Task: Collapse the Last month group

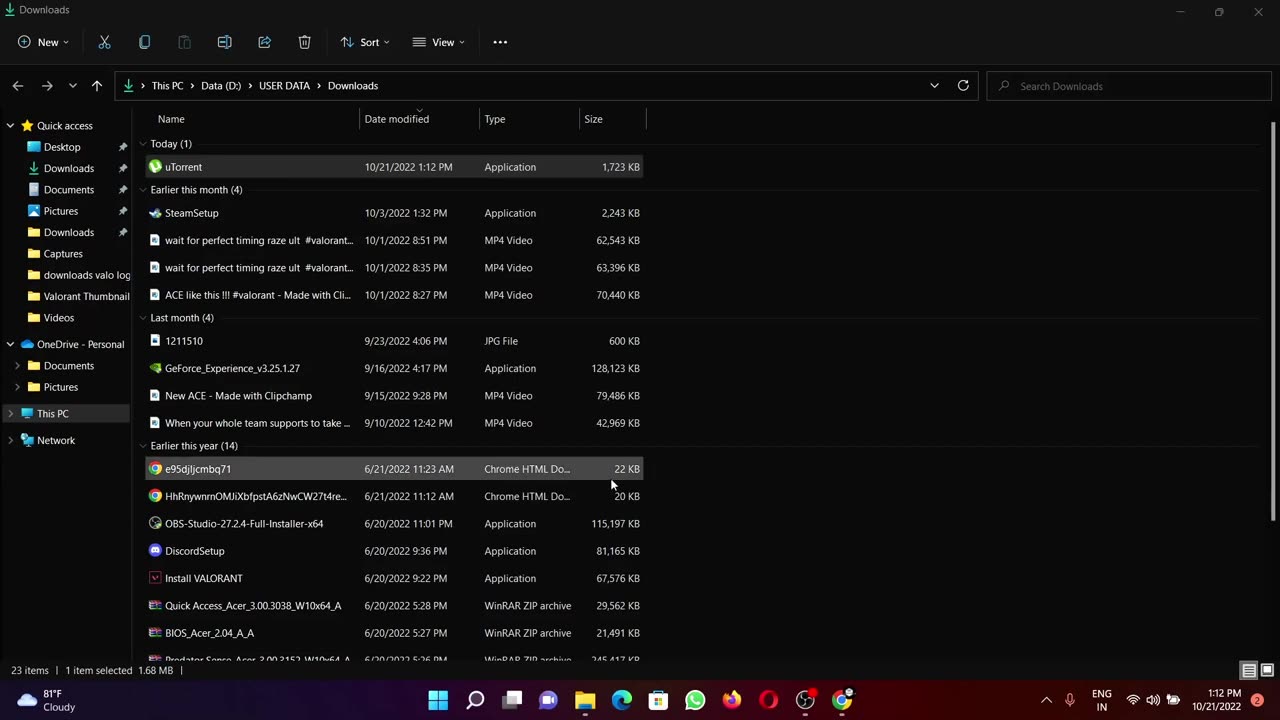Action: click(x=143, y=318)
